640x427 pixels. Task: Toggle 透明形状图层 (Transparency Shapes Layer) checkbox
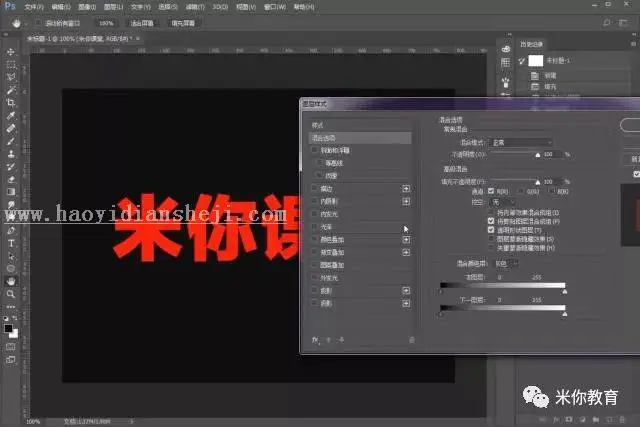coord(491,230)
